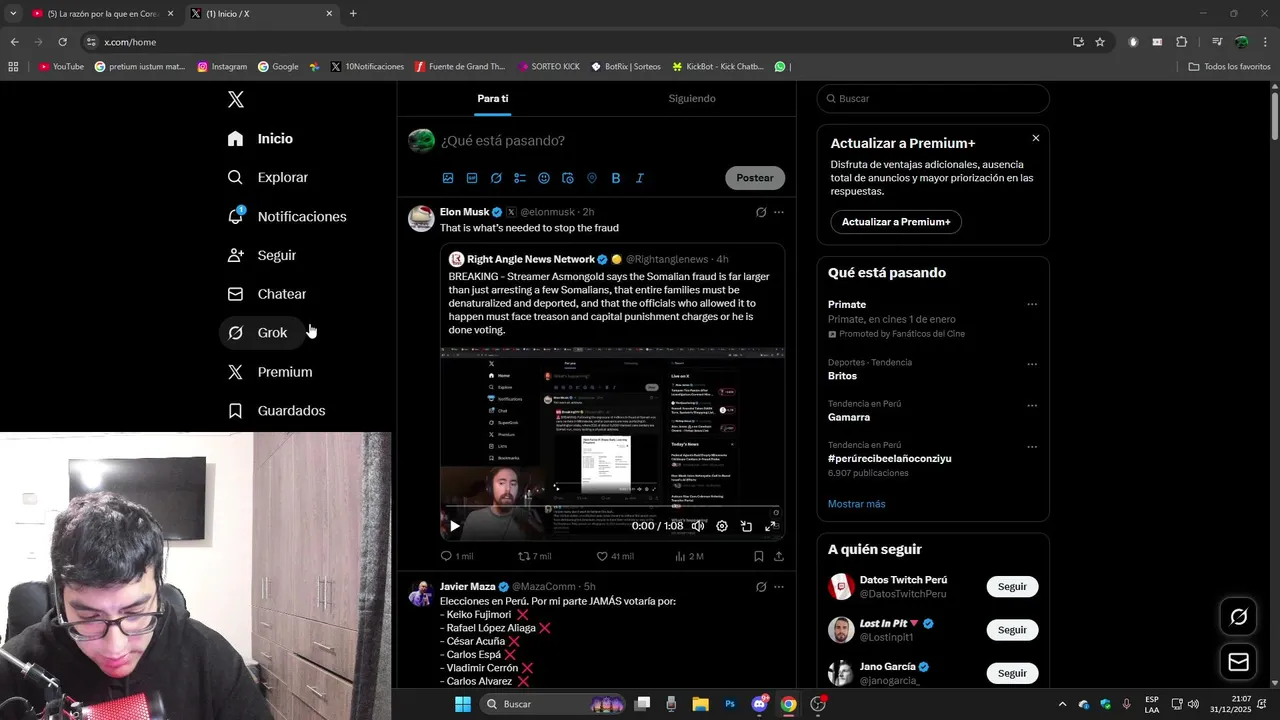
Task: Repost Elon Musk's post
Action: 534,556
